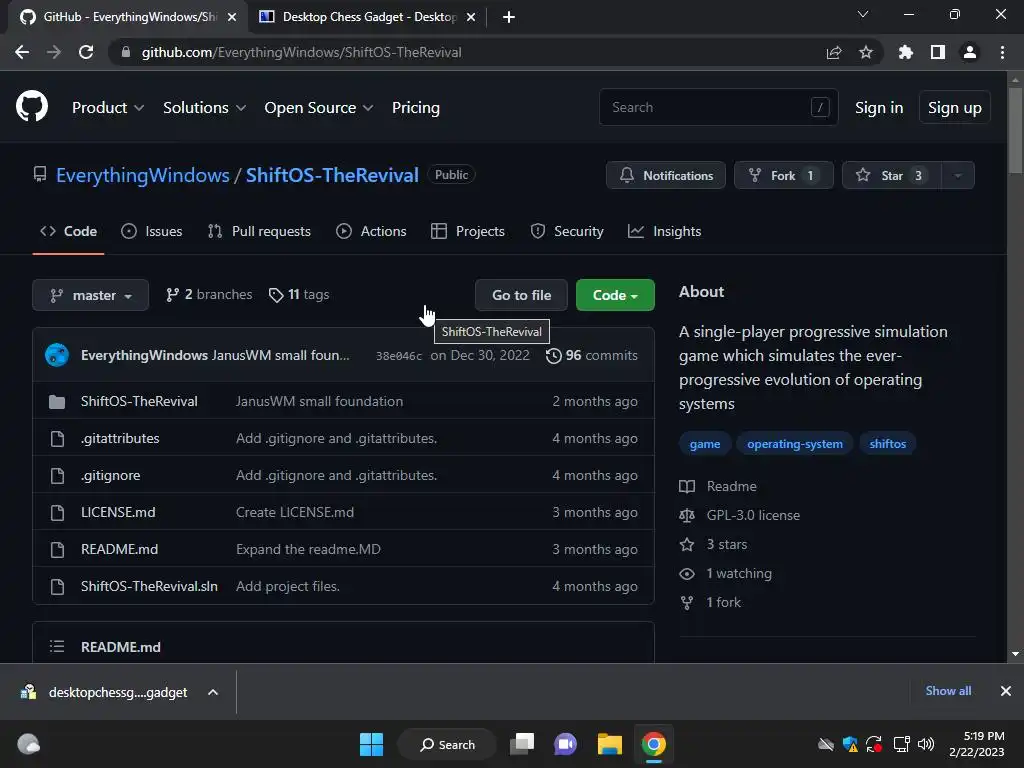Viewport: 1024px width, 768px height.
Task: Click the GitHub search field
Action: click(718, 107)
